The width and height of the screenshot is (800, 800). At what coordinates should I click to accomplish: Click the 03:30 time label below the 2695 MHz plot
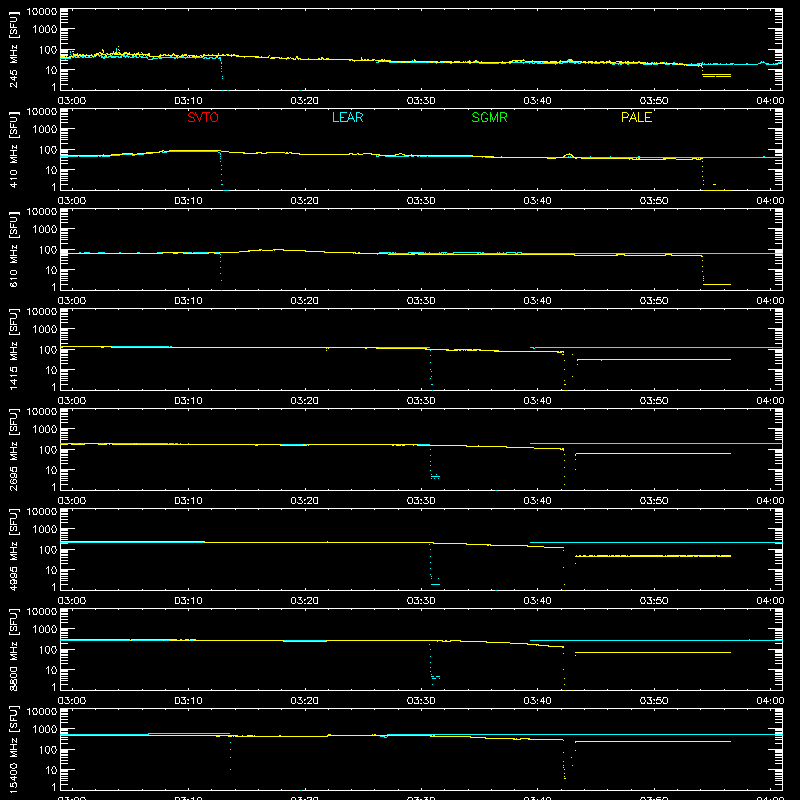(421, 501)
